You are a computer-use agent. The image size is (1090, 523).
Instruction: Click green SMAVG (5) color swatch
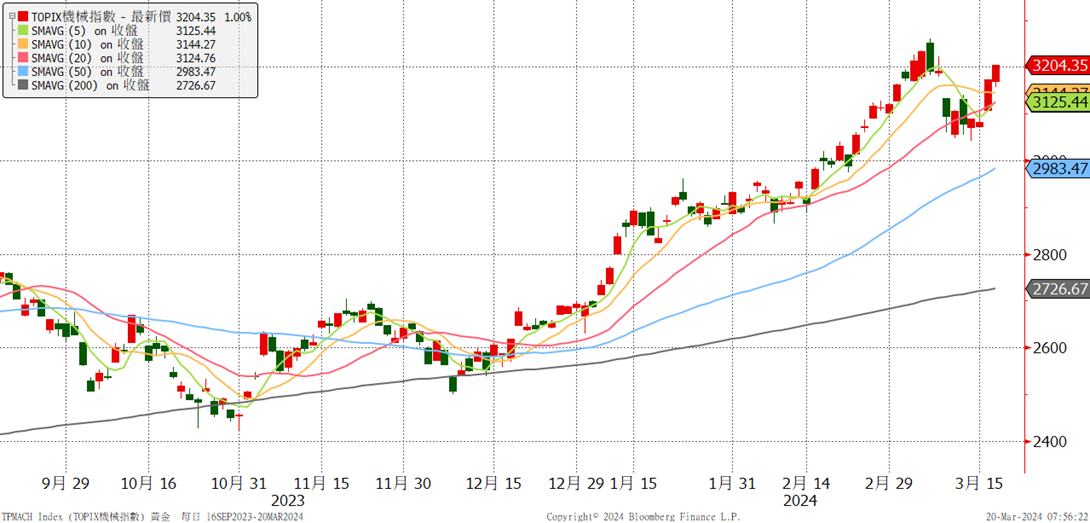click(x=22, y=30)
